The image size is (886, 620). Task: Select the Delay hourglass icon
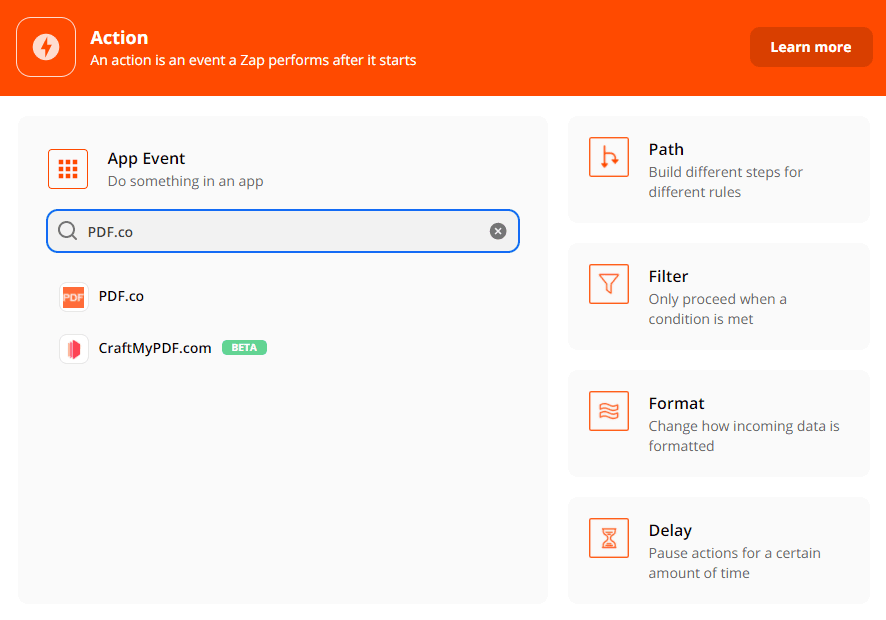tap(609, 538)
